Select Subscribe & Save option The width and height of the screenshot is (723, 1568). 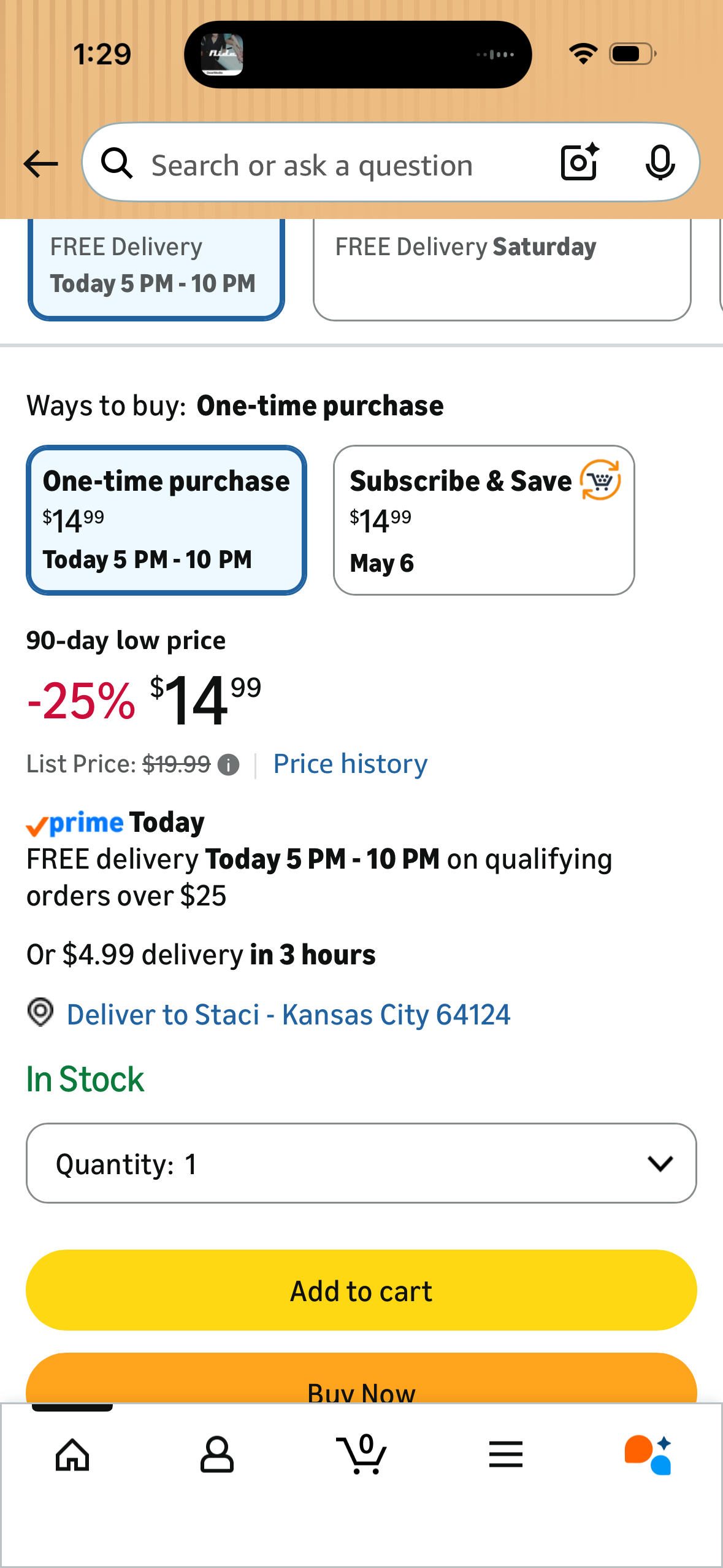484,520
